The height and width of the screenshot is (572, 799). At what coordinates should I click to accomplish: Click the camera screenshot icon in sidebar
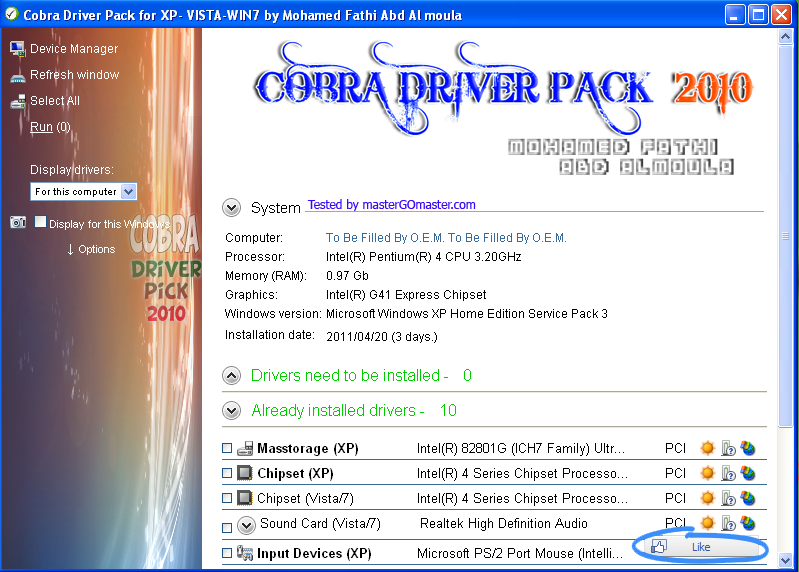click(x=18, y=222)
